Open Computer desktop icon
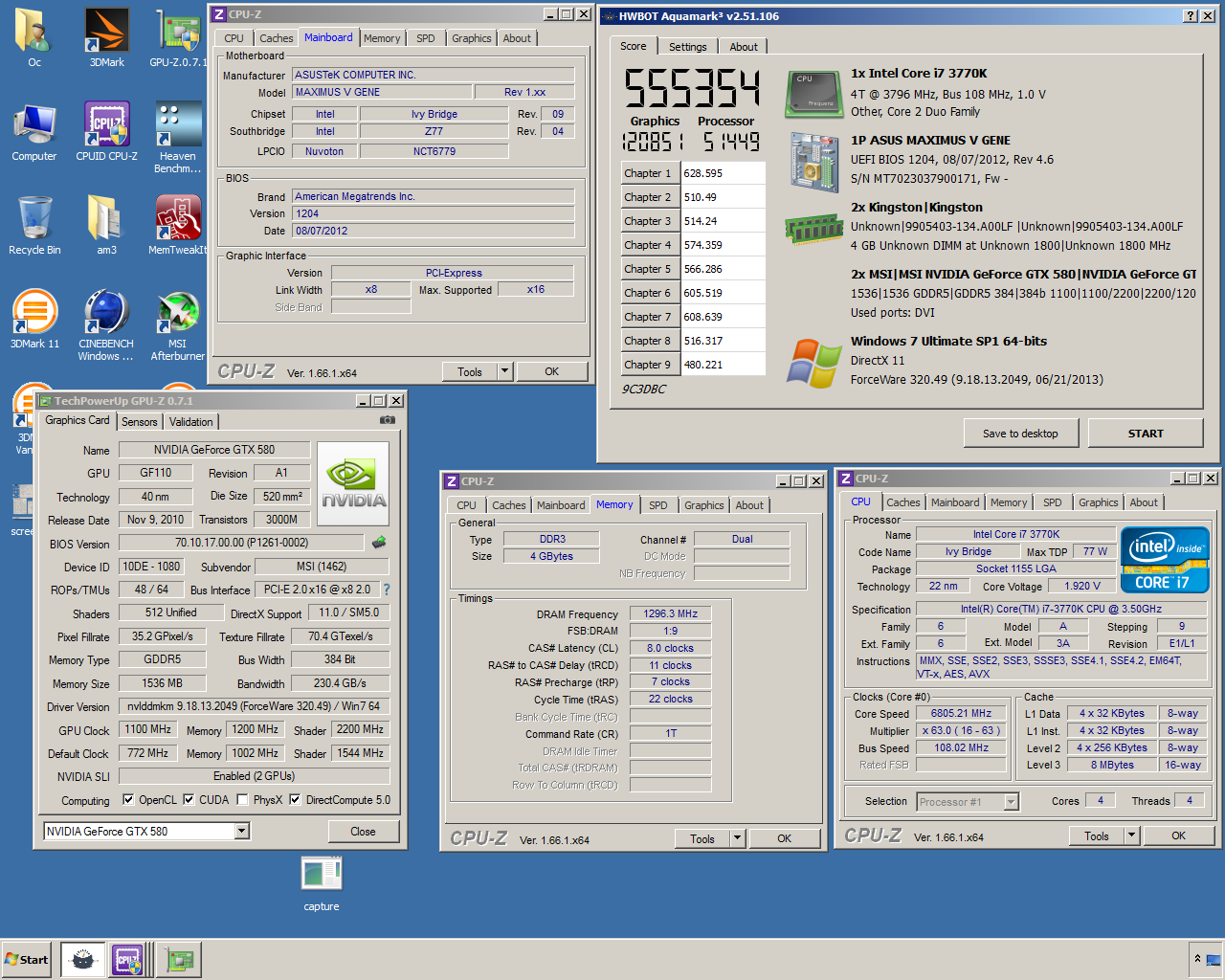Image resolution: width=1225 pixels, height=980 pixels. (34, 130)
